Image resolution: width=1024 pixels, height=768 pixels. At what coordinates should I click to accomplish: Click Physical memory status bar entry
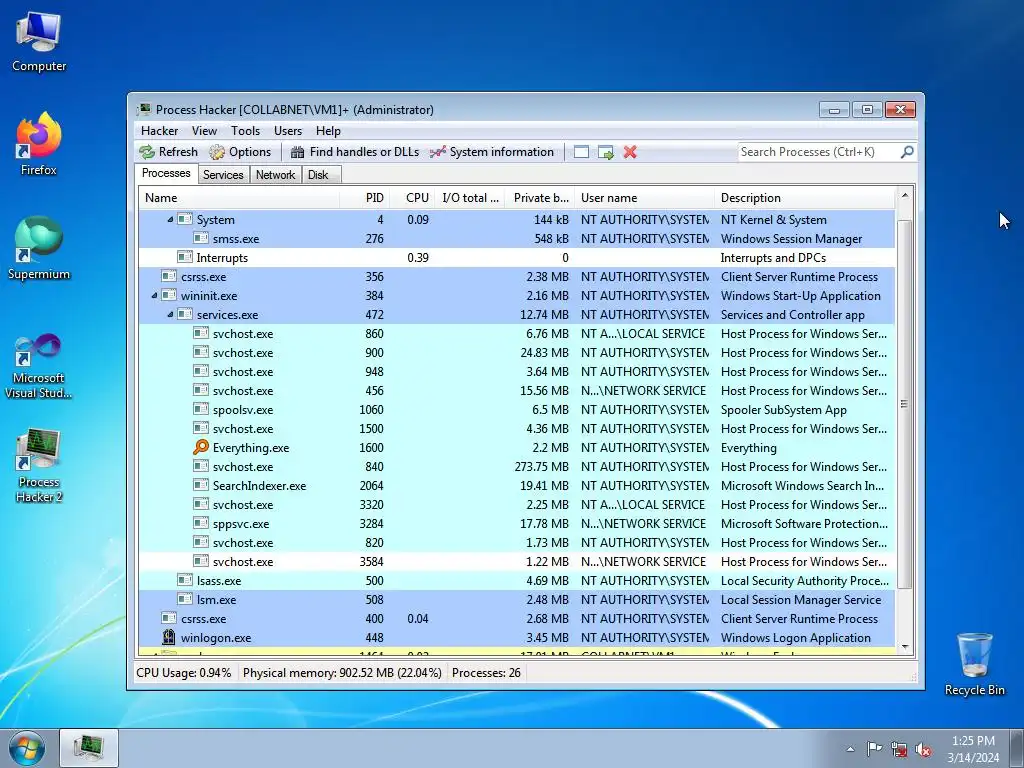[x=342, y=673]
